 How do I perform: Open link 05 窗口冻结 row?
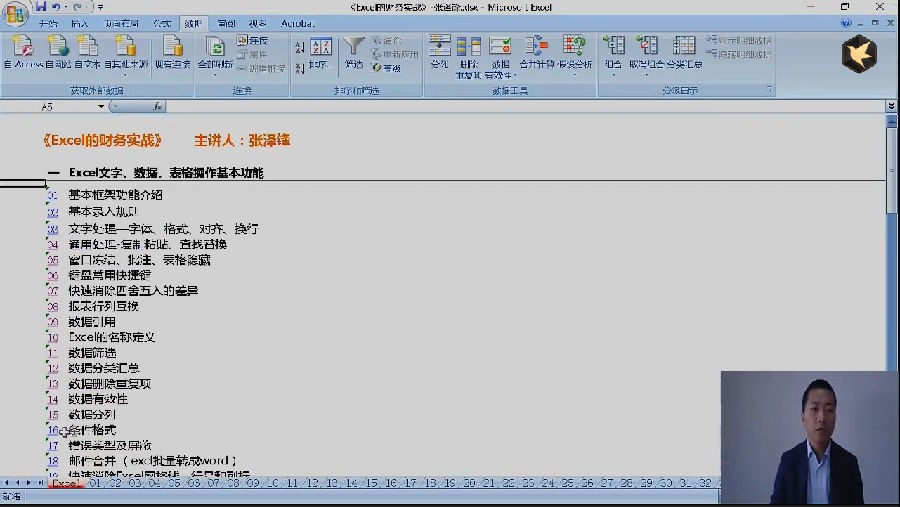point(52,261)
